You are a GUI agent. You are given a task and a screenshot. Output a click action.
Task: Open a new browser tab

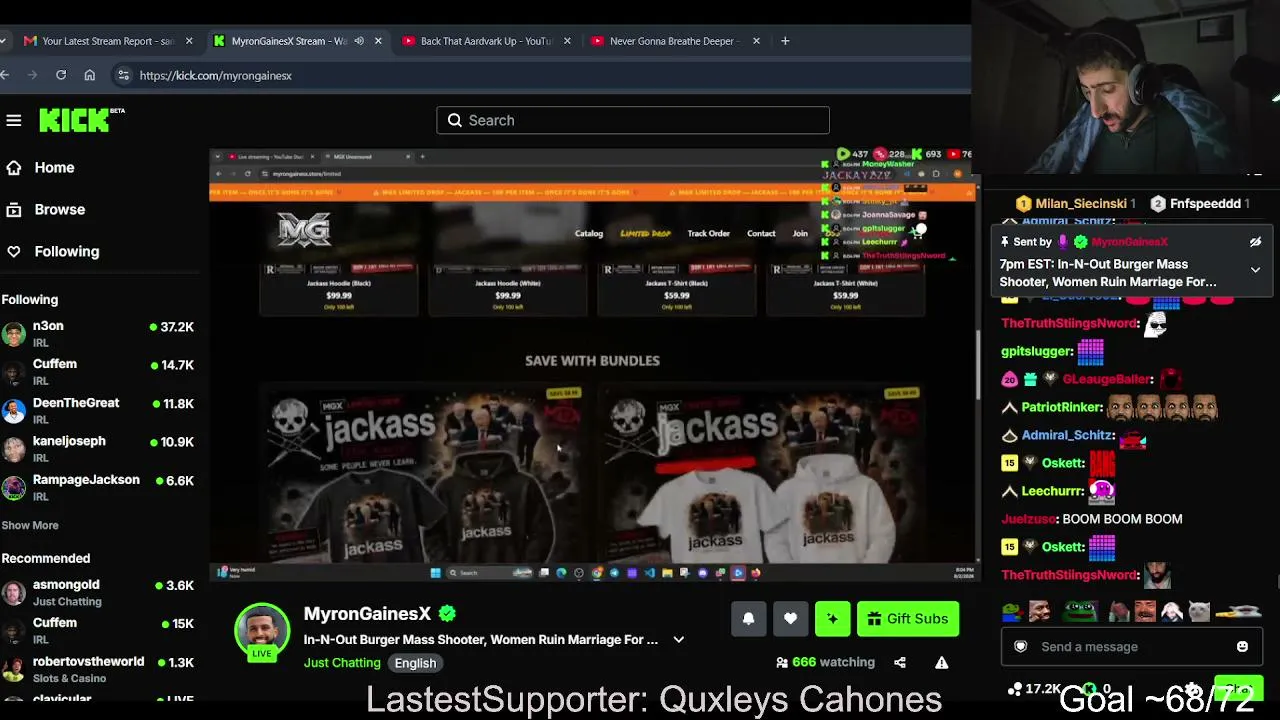tap(785, 41)
